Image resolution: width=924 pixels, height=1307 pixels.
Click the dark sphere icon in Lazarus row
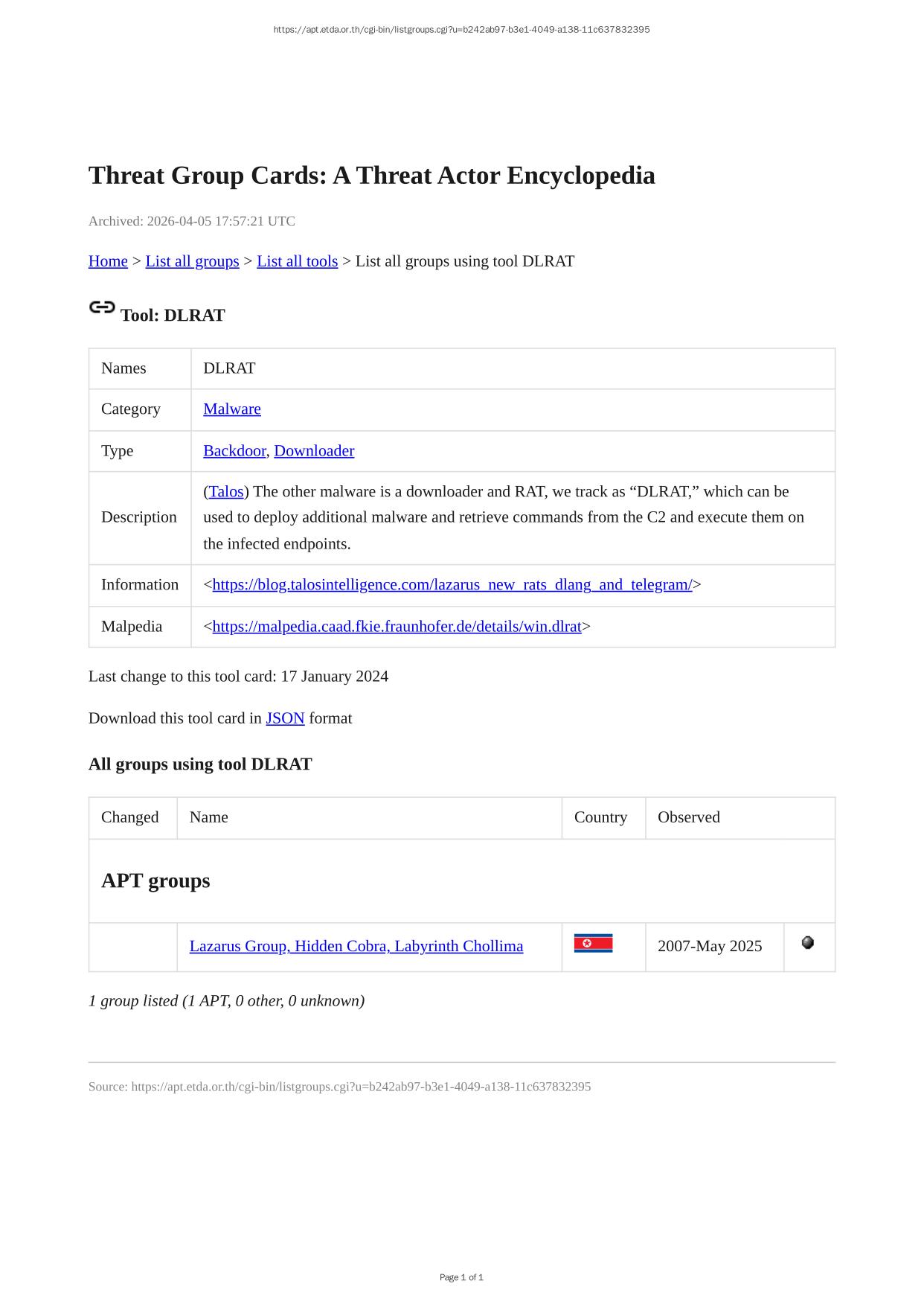coord(807,943)
